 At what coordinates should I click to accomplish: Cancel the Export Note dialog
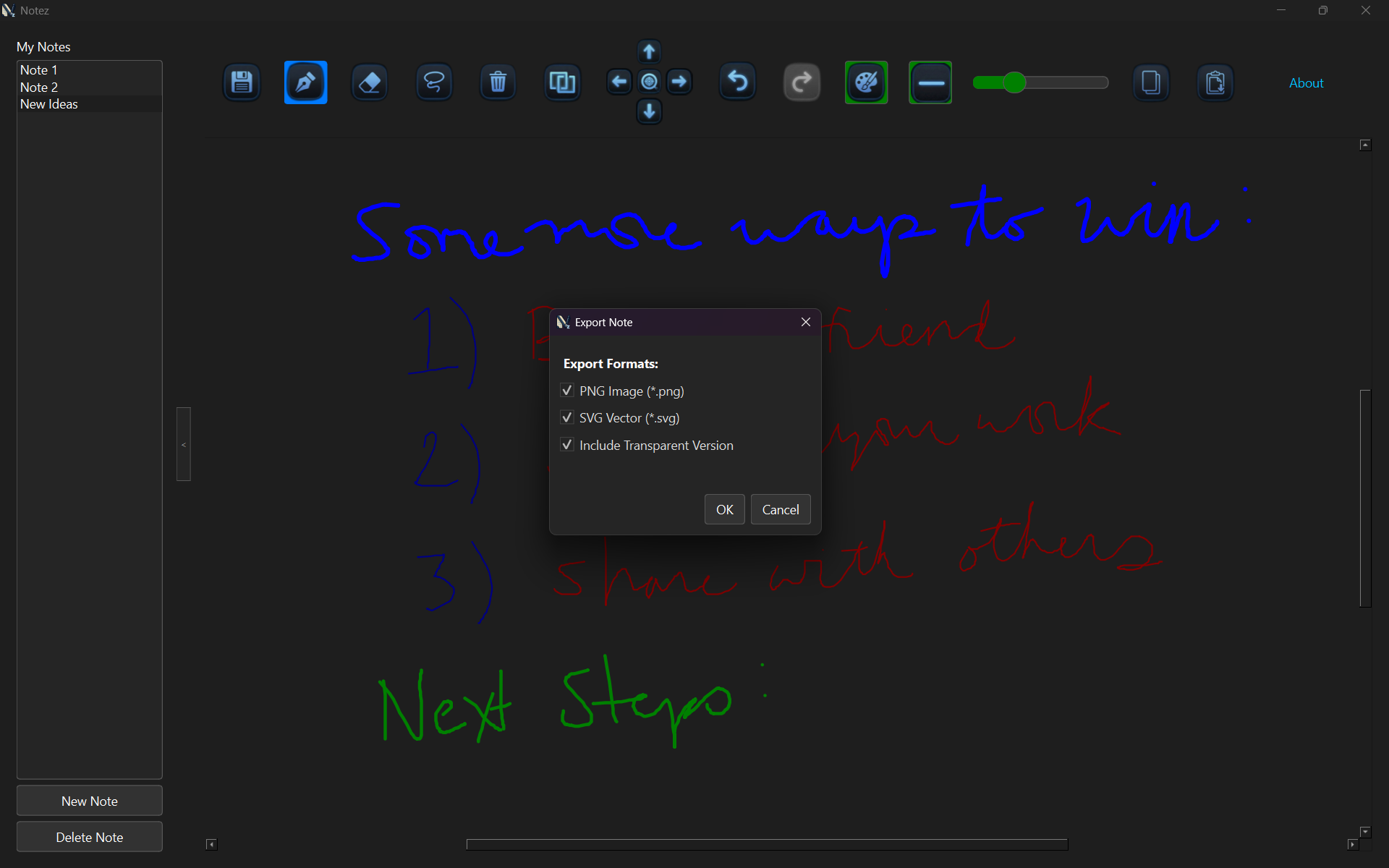pos(780,509)
